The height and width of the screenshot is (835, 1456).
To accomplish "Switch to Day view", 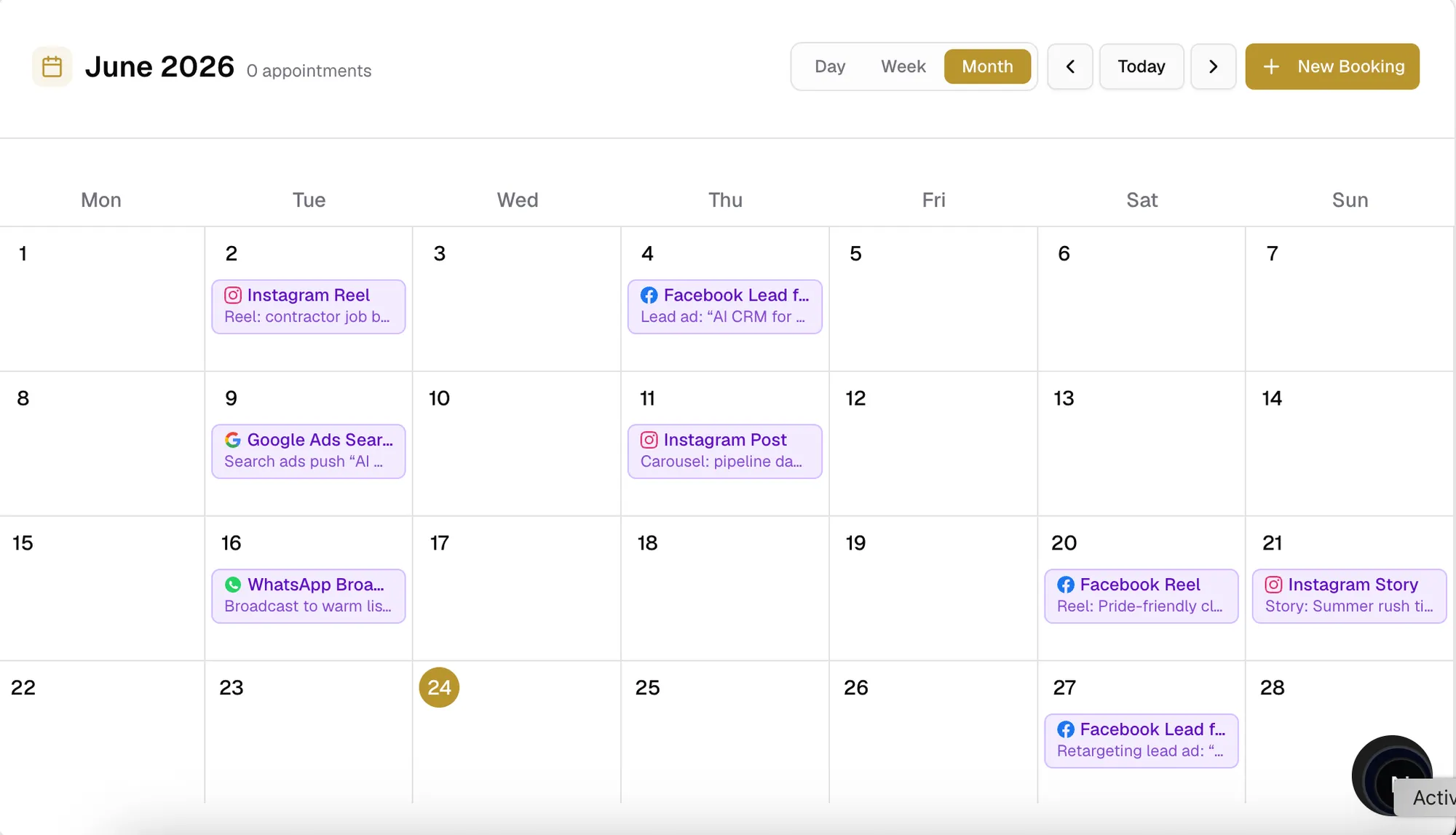I will pos(830,66).
